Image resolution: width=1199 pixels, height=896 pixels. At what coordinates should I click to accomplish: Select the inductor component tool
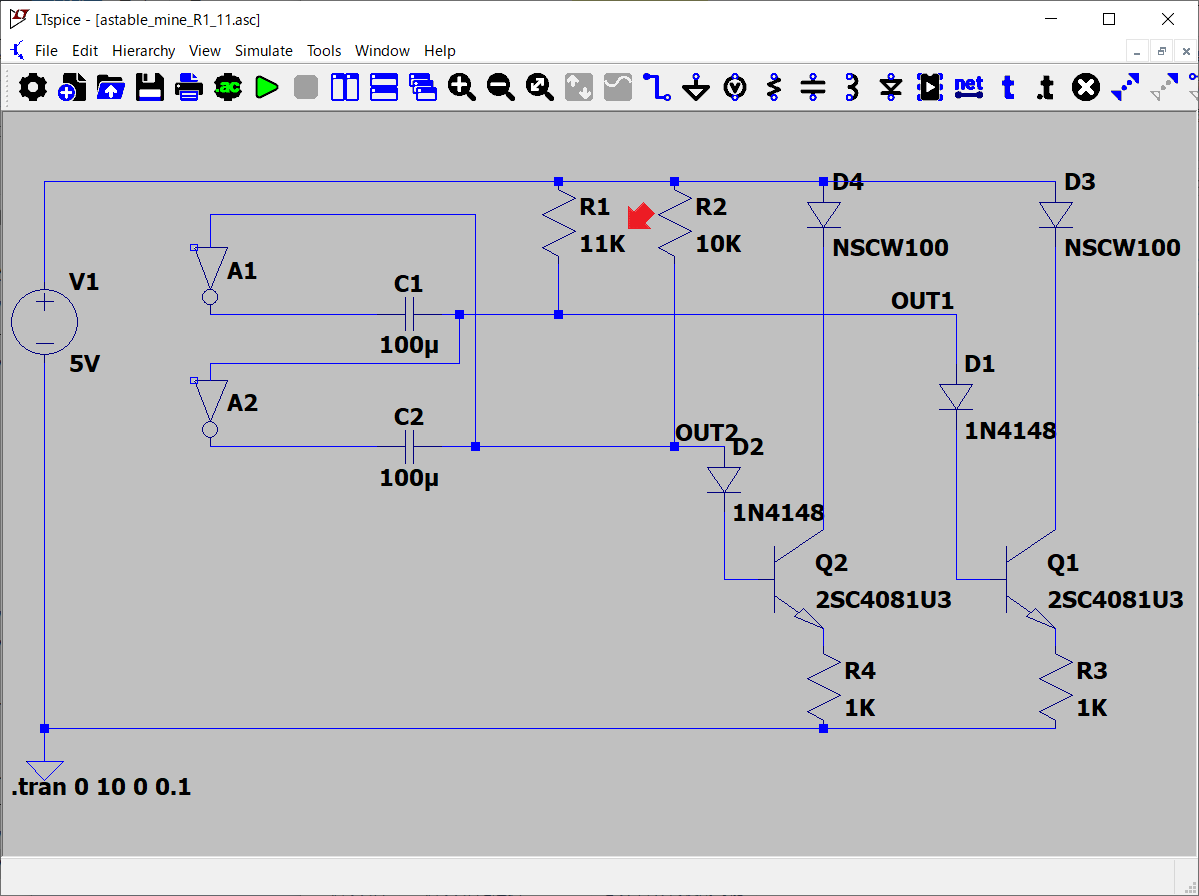(852, 88)
